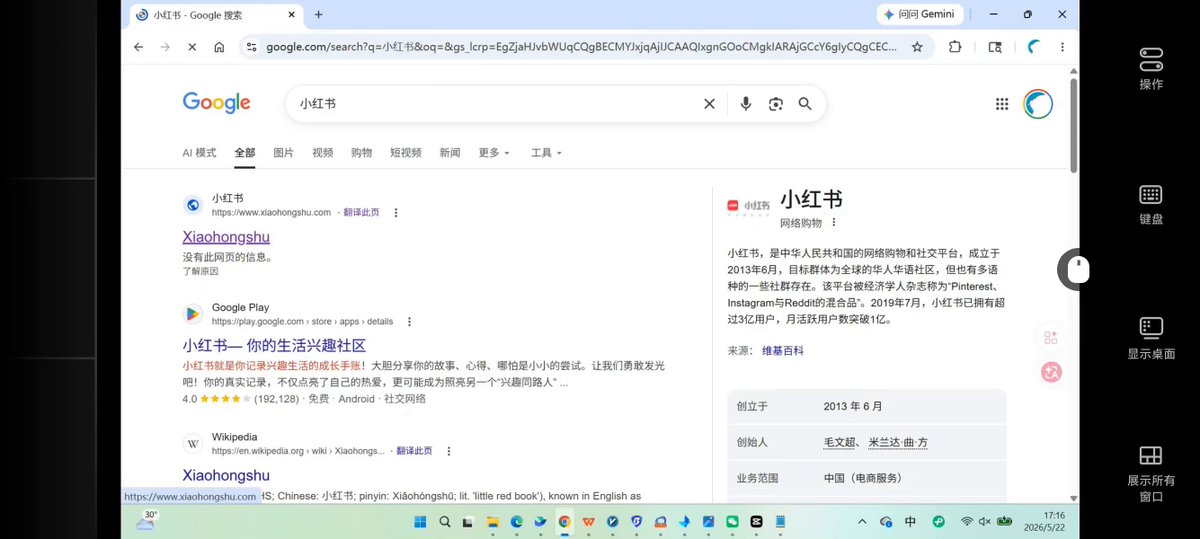Screen dimensions: 1200x539
Task: Open Chrome's three-dot menu
Action: [1062, 47]
